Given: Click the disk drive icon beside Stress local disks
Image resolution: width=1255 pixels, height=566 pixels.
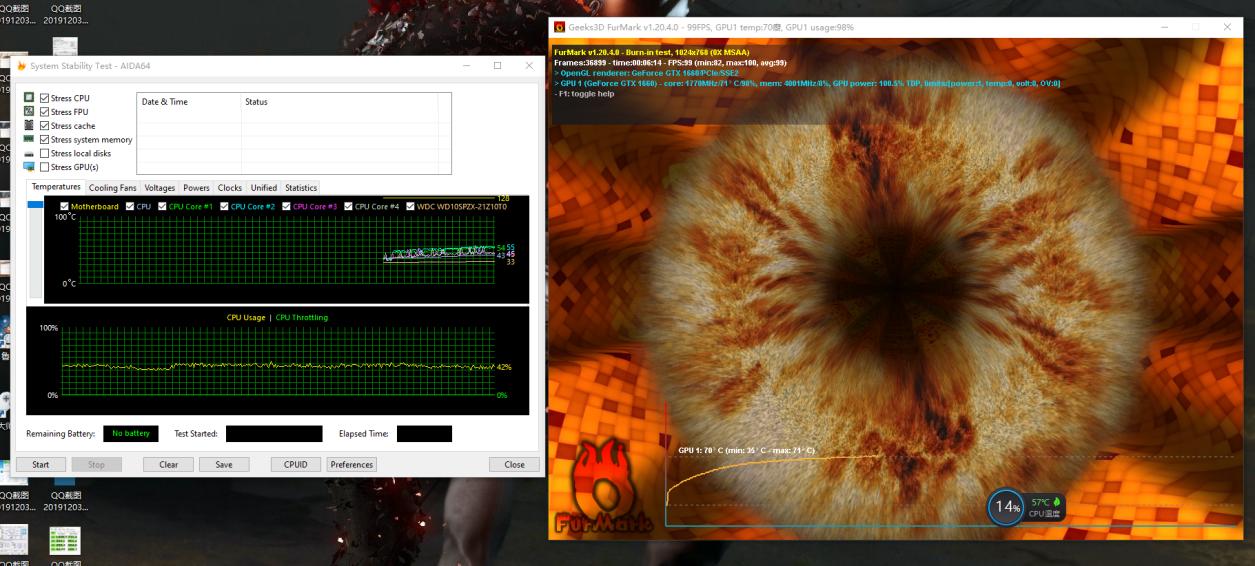Looking at the screenshot, I should point(29,154).
